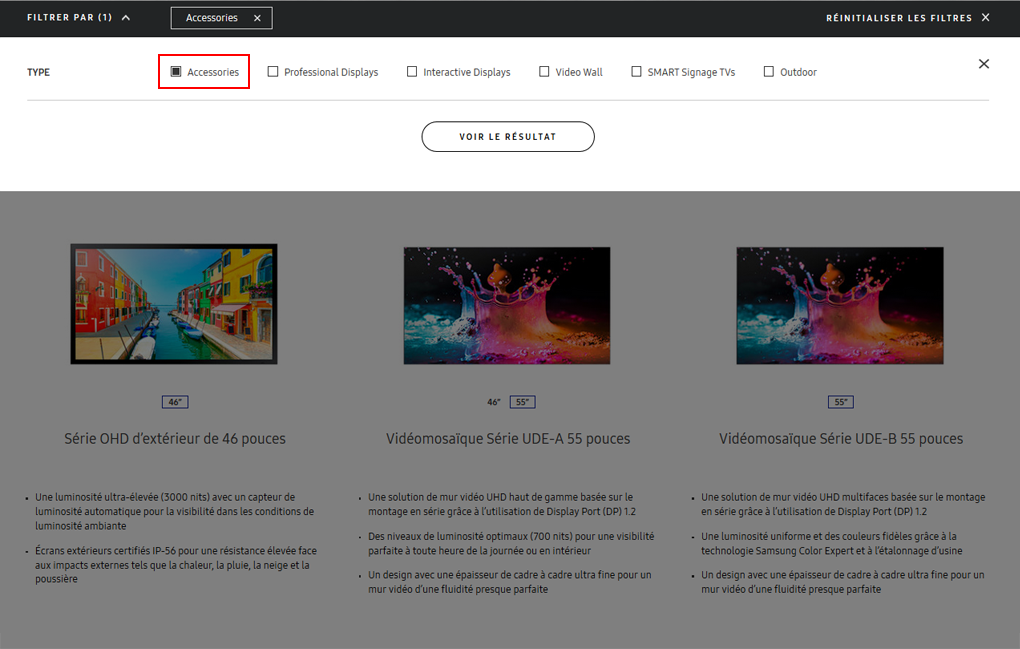Uncheck the Accessories checkbox

point(176,72)
